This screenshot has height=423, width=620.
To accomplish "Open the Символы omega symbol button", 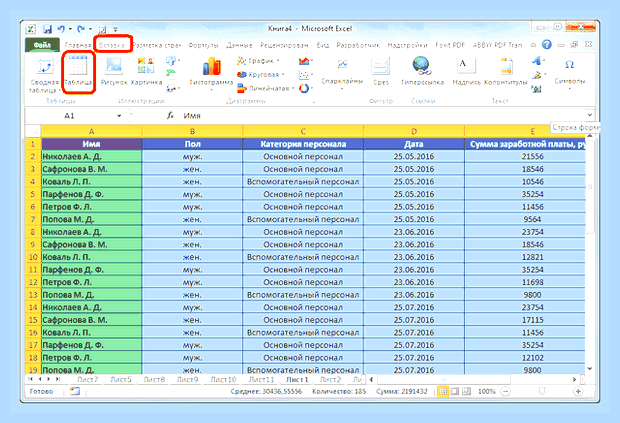I will coord(569,72).
